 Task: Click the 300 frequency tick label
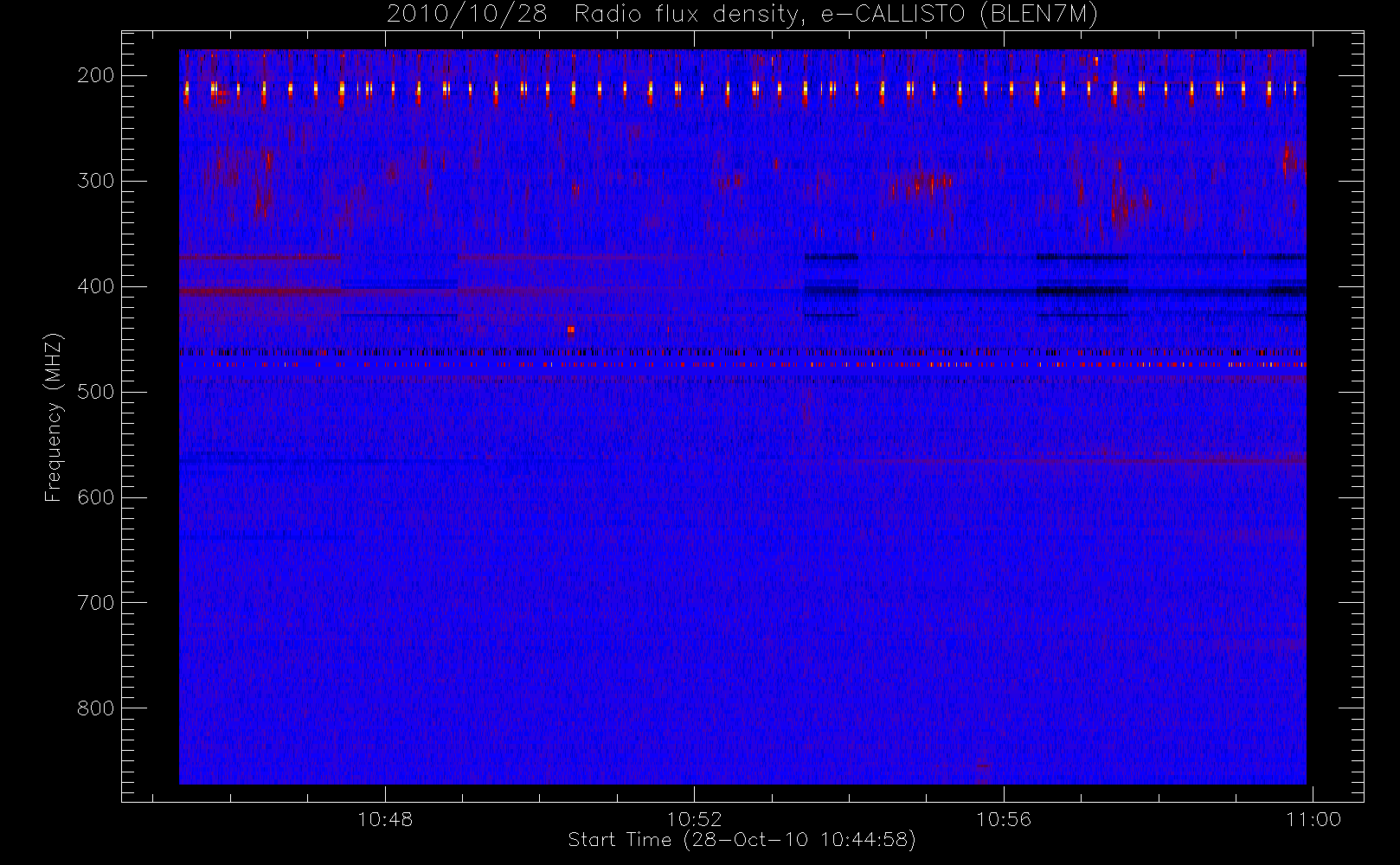[x=96, y=181]
